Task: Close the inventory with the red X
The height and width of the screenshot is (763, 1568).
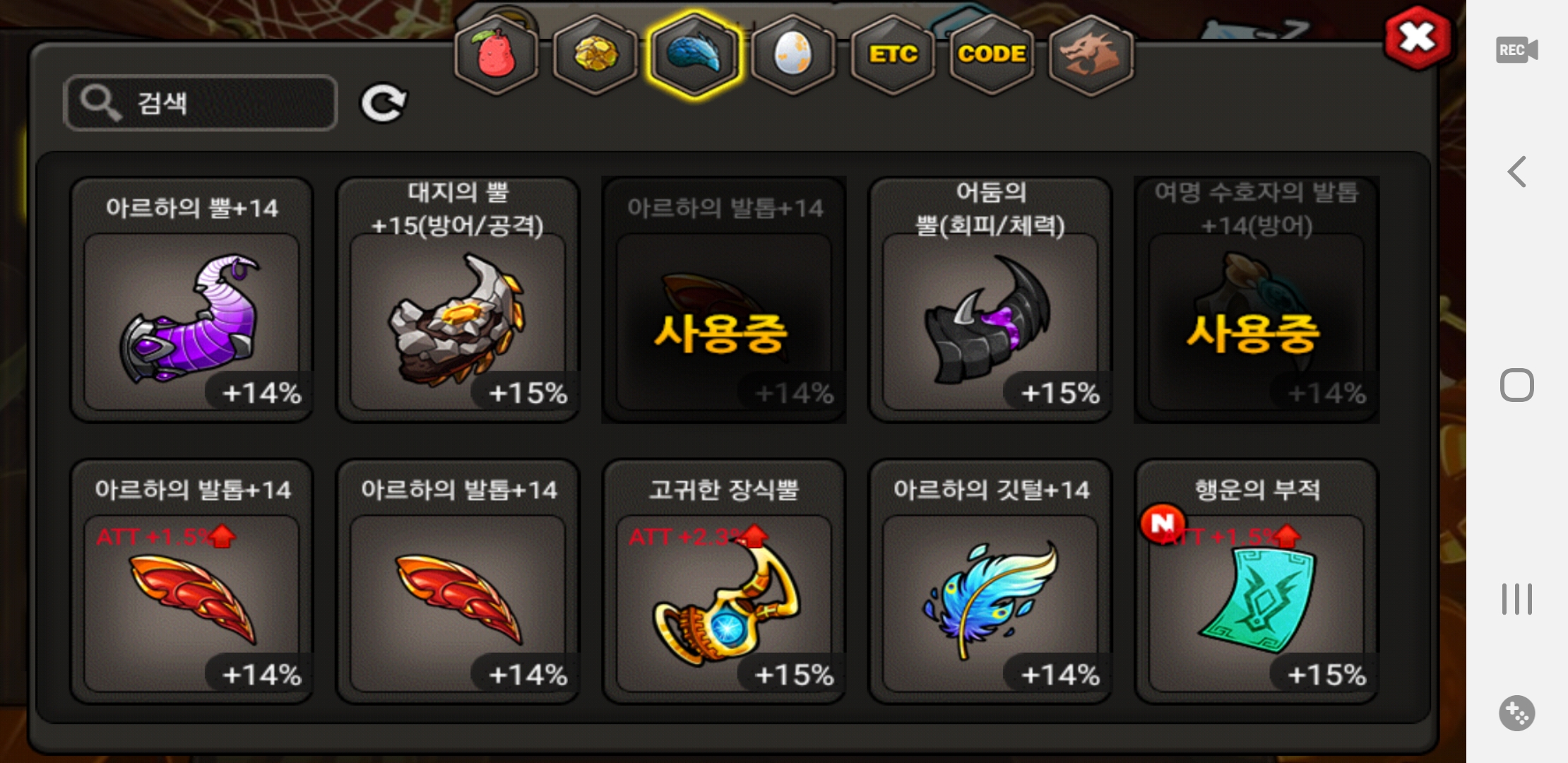Action: pyautogui.click(x=1417, y=38)
